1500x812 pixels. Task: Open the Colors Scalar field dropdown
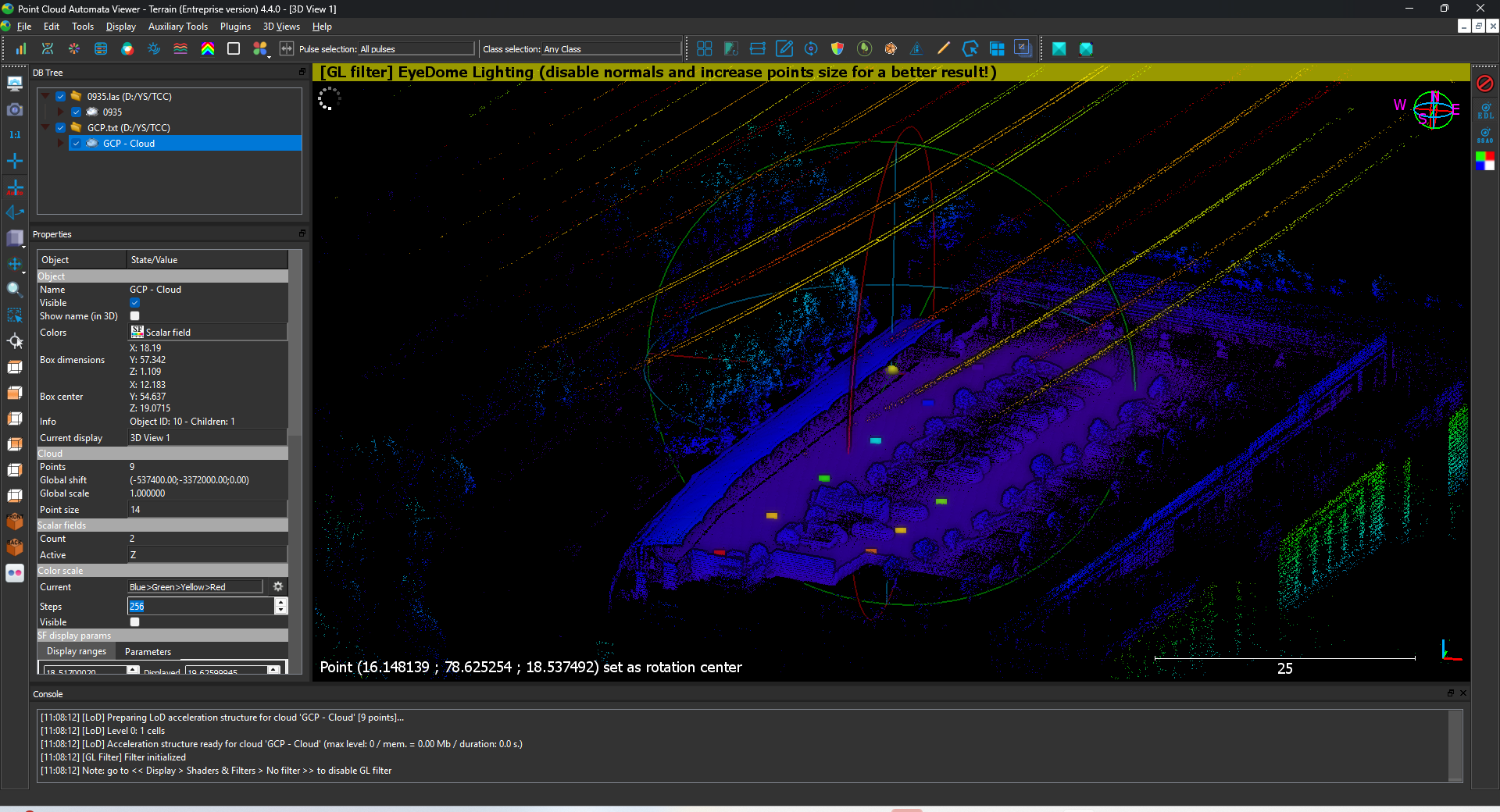(207, 333)
